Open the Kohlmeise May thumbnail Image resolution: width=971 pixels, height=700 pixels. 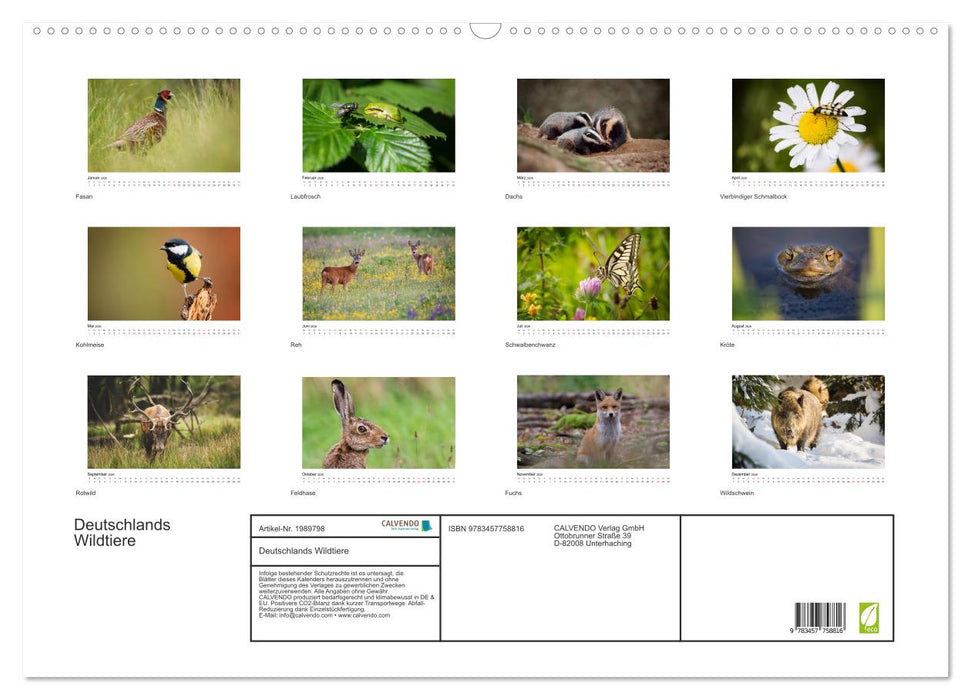click(163, 272)
